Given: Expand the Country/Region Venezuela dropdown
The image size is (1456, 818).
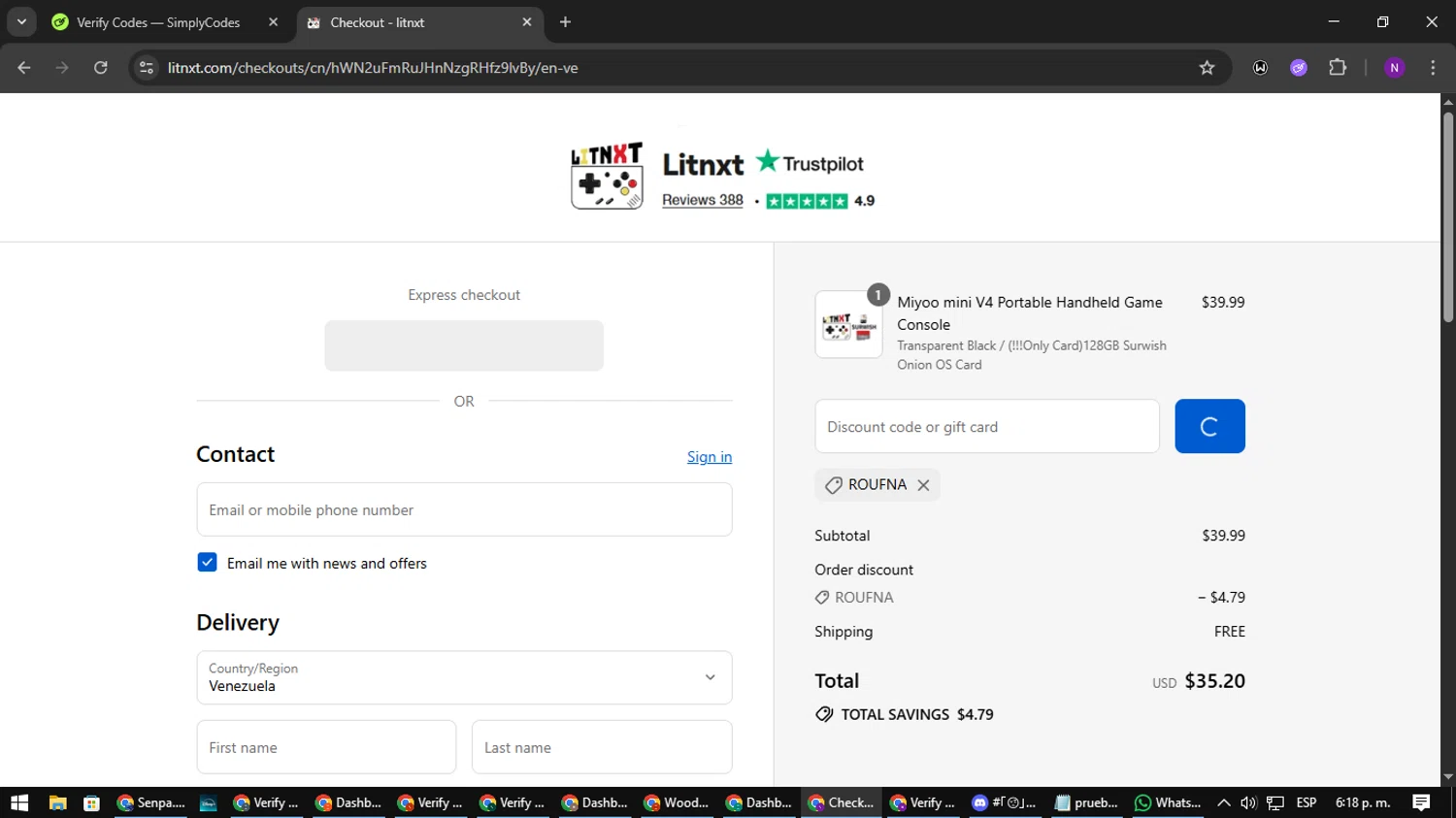Looking at the screenshot, I should click(464, 677).
